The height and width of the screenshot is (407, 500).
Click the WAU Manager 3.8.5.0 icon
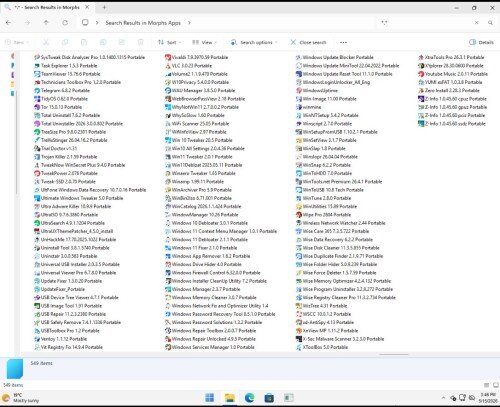click(168, 91)
